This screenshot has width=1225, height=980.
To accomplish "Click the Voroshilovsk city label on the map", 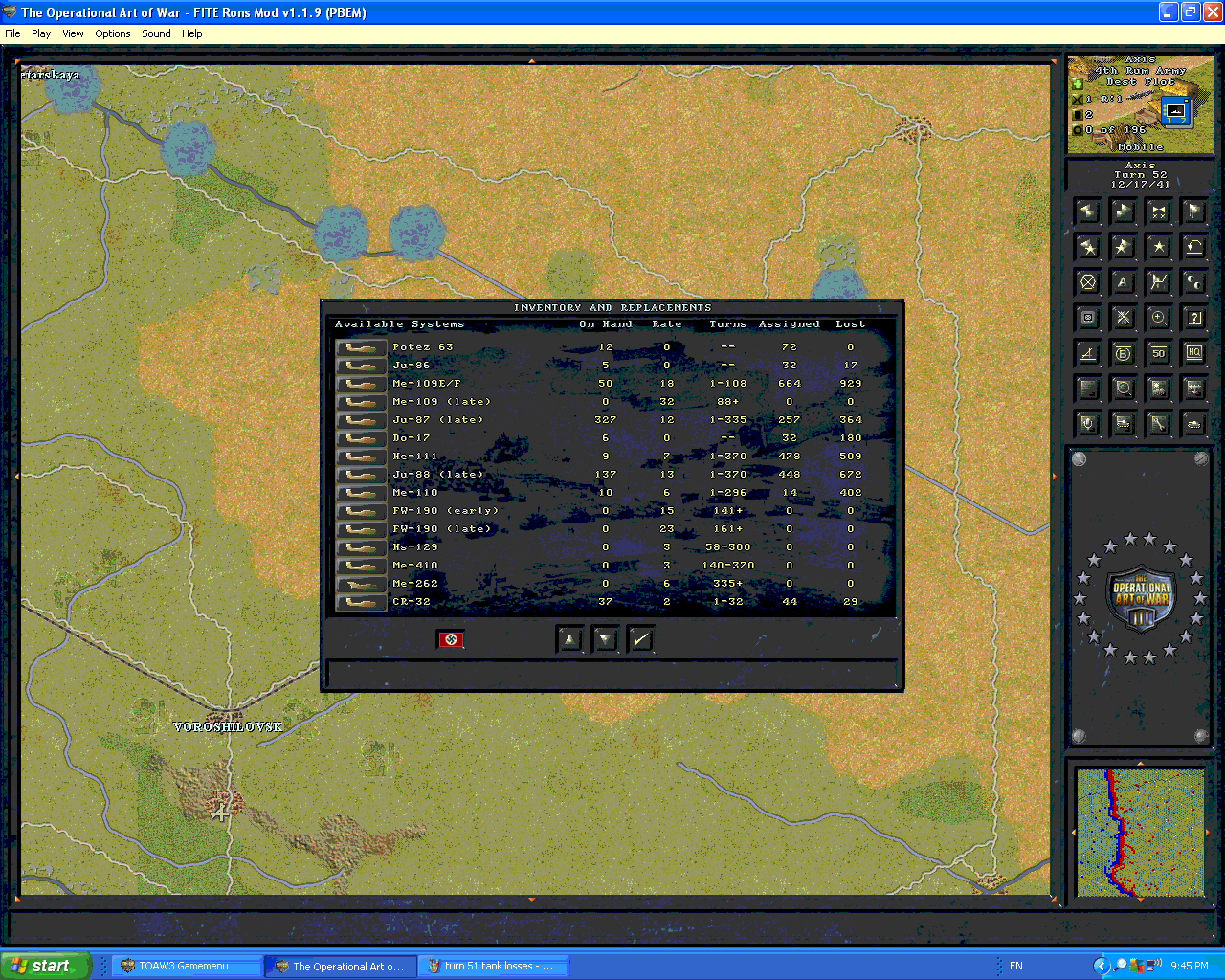I will pyautogui.click(x=229, y=727).
